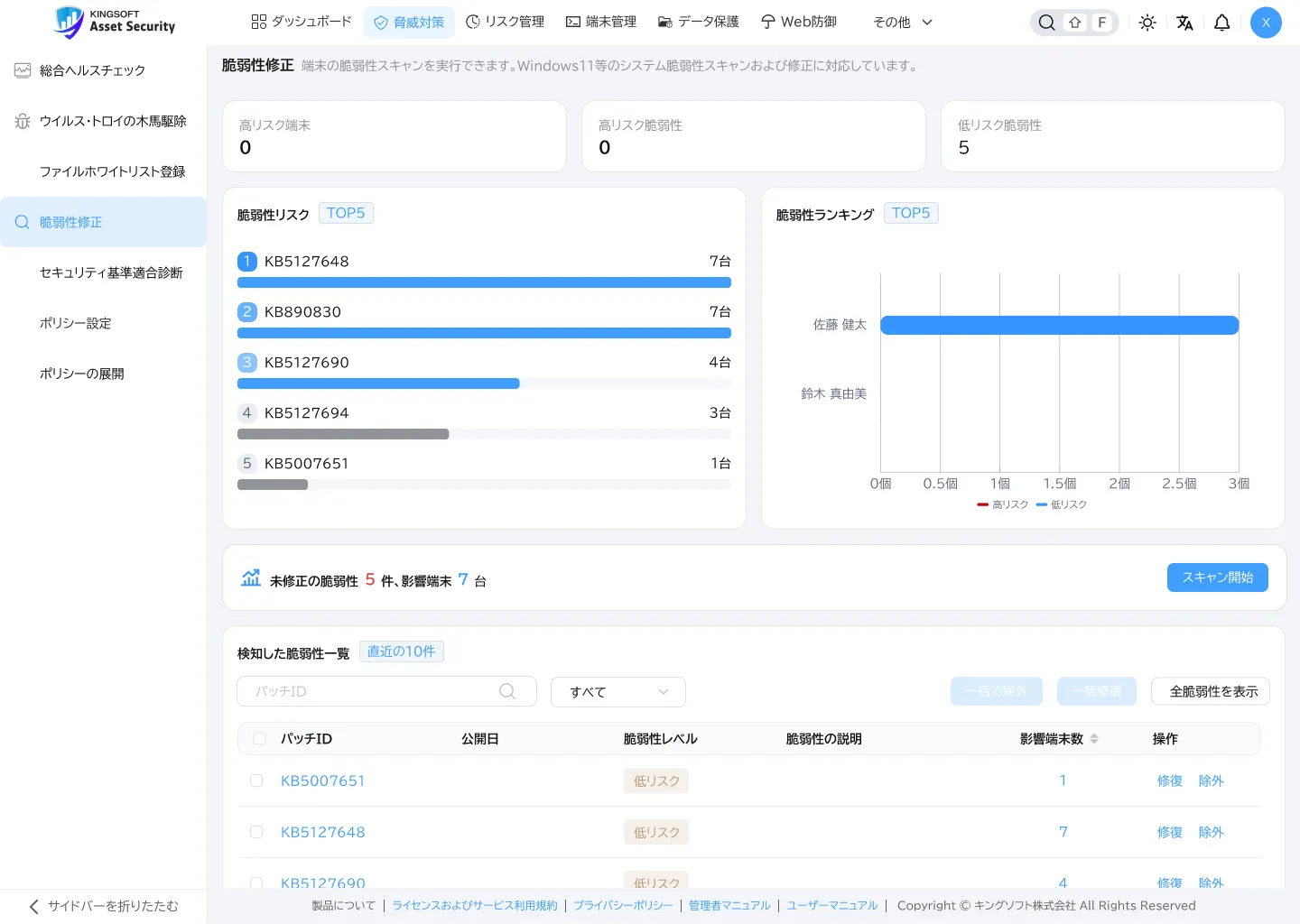Open Web防御 in top navigation

click(x=799, y=22)
